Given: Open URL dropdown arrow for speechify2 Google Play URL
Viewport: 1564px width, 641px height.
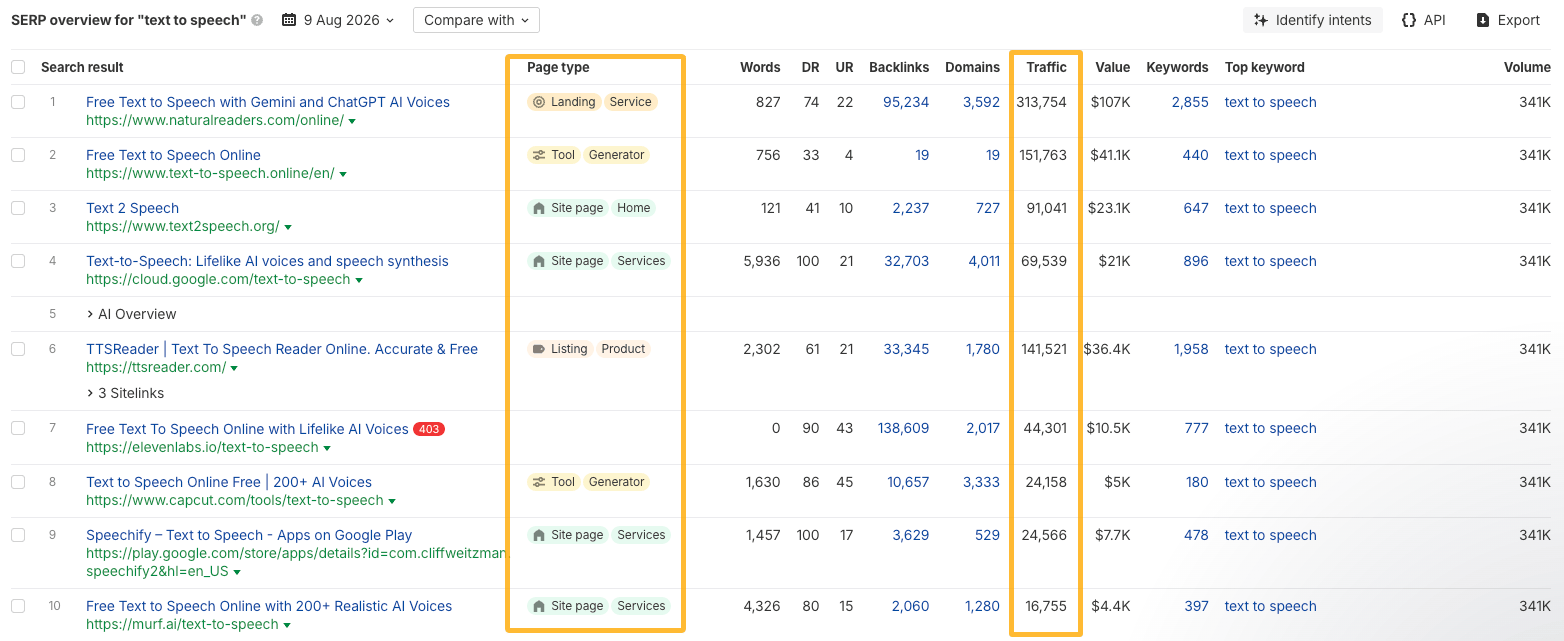Looking at the screenshot, I should pos(237,573).
